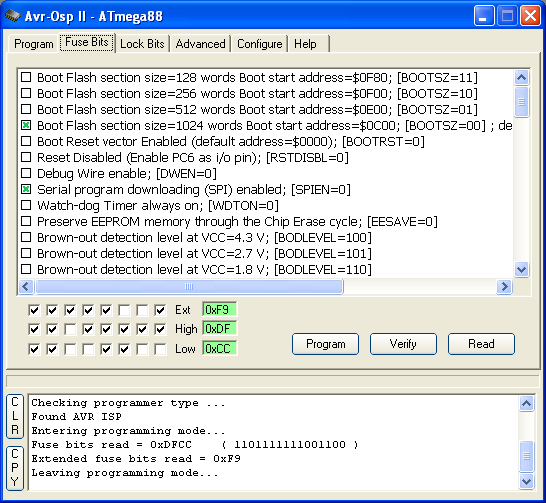This screenshot has width=546, height=503.
Task: Open the Lock Bits tab
Action: click(x=142, y=44)
